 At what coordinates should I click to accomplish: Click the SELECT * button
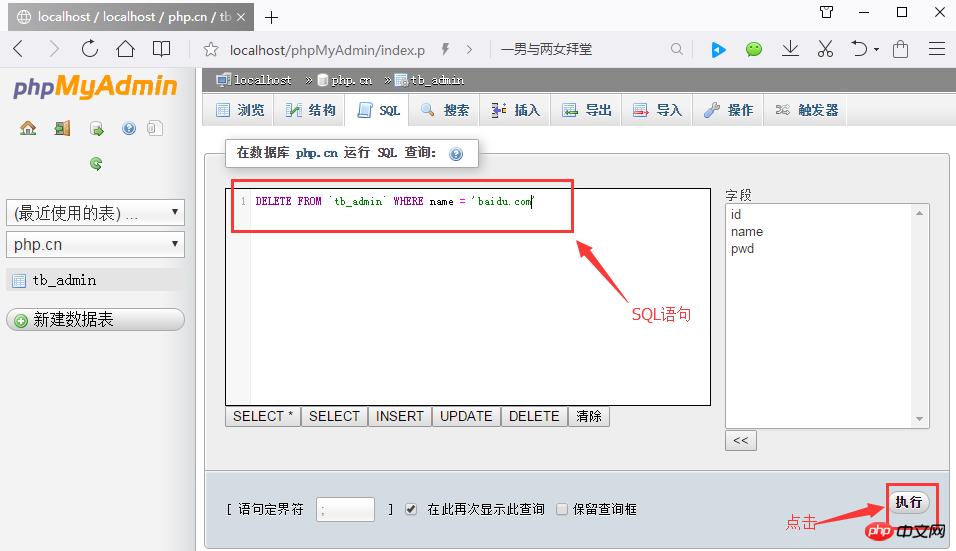click(x=263, y=416)
